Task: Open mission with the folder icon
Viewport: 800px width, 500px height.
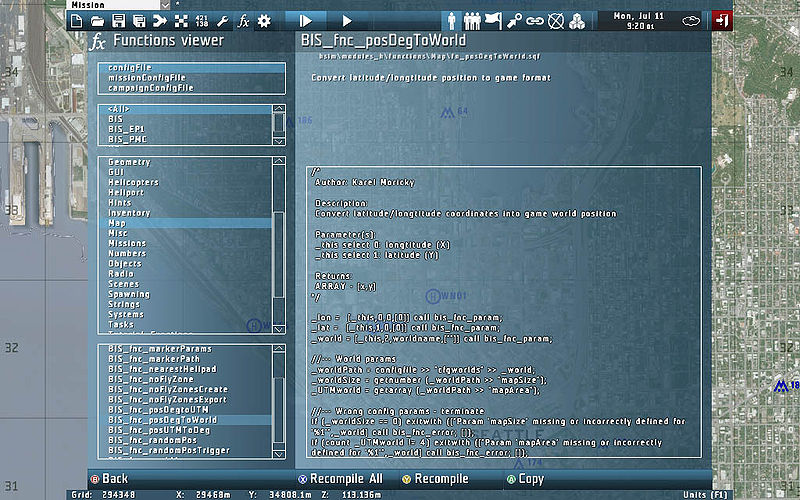Action: point(97,21)
